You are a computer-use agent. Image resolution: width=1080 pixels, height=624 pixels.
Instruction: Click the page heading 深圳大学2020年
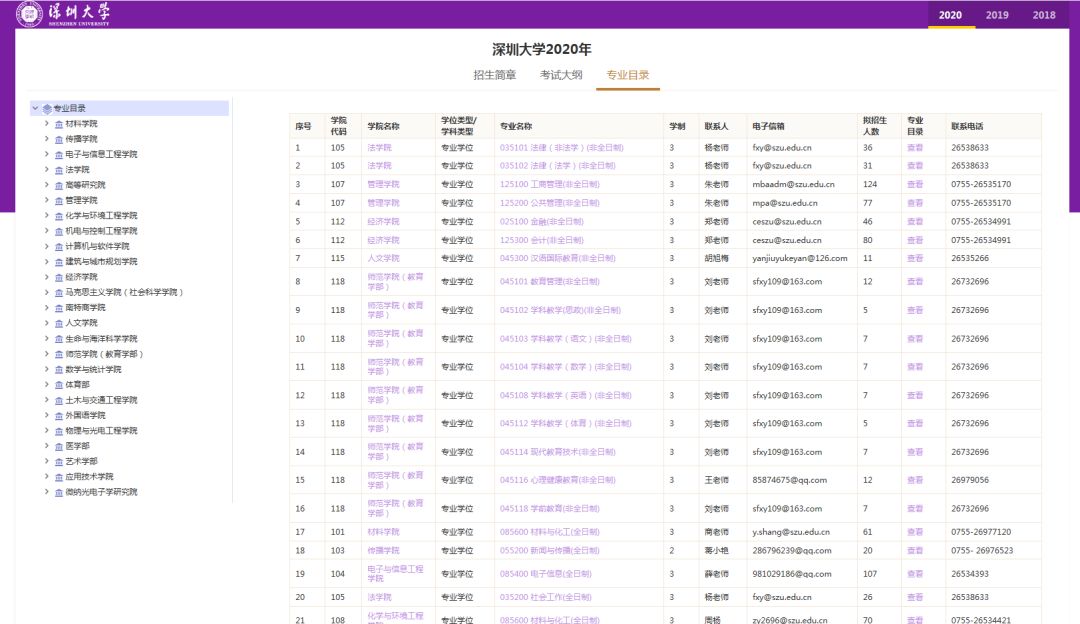tap(541, 50)
